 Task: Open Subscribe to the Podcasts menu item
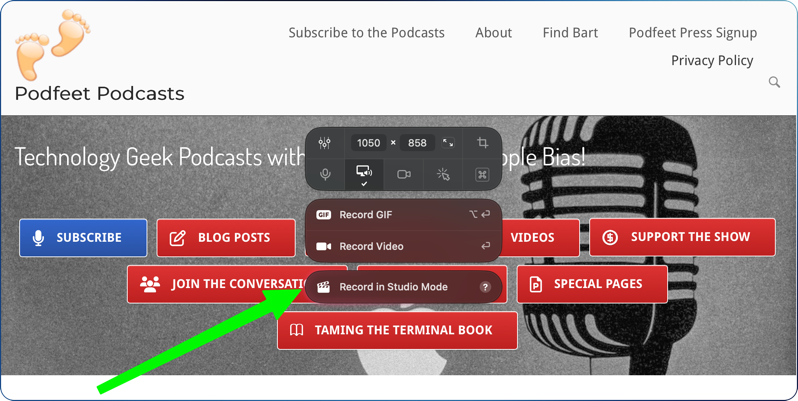pos(366,33)
